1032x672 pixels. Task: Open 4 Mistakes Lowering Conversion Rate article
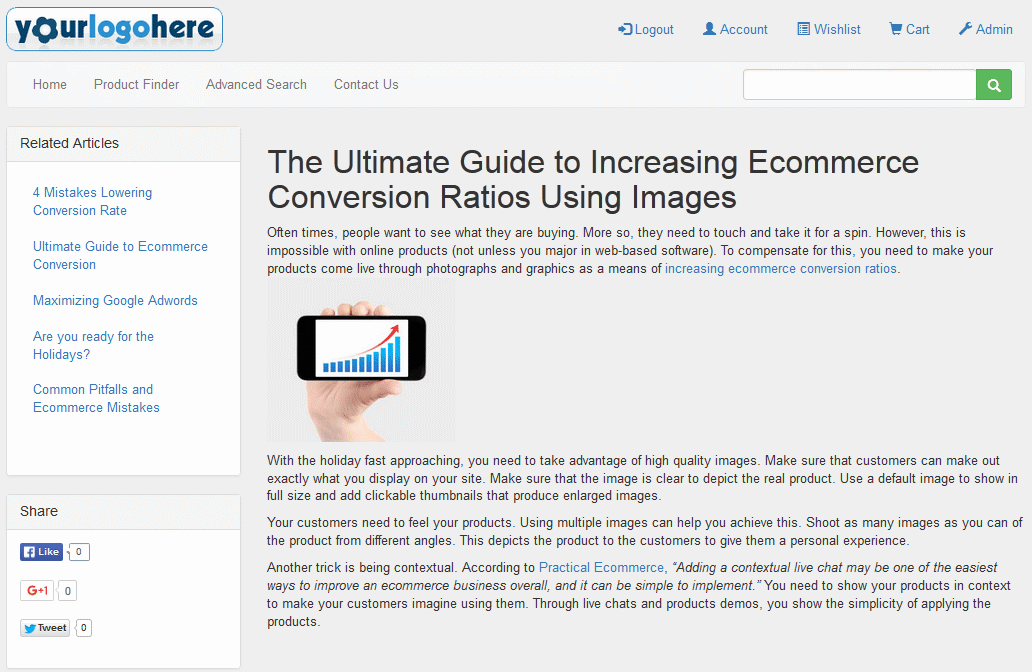pos(92,201)
